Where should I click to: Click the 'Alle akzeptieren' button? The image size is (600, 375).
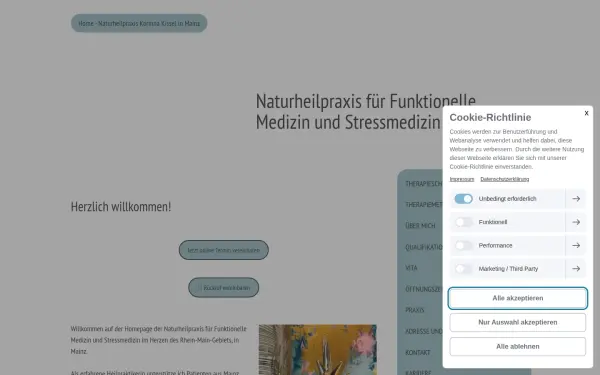pyautogui.click(x=517, y=298)
